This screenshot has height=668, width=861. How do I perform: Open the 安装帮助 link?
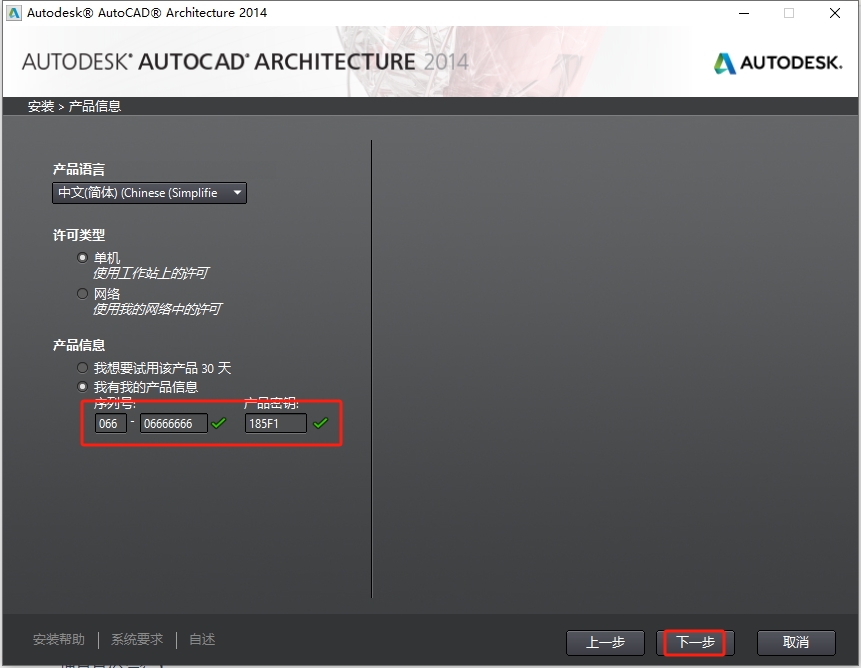(x=60, y=638)
